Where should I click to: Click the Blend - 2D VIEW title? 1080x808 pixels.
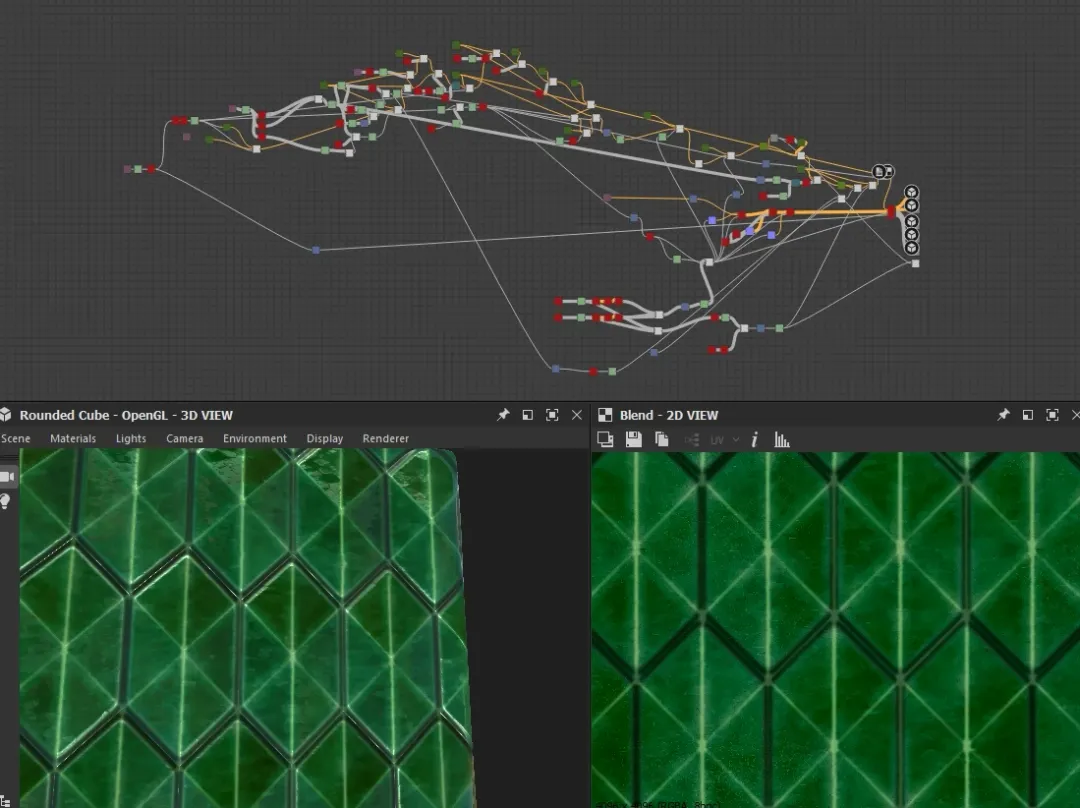[669, 415]
